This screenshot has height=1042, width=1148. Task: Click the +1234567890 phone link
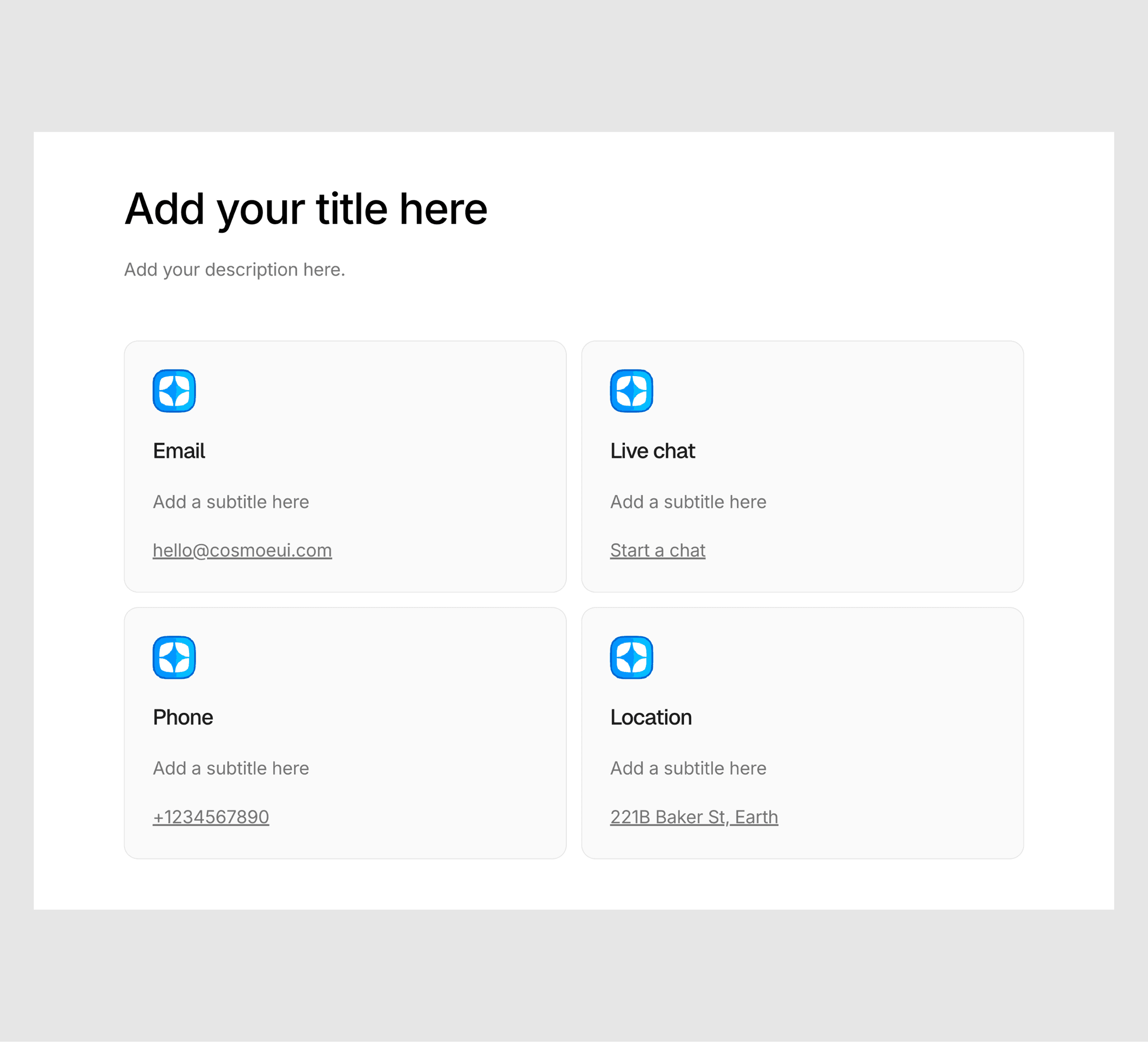(x=211, y=817)
